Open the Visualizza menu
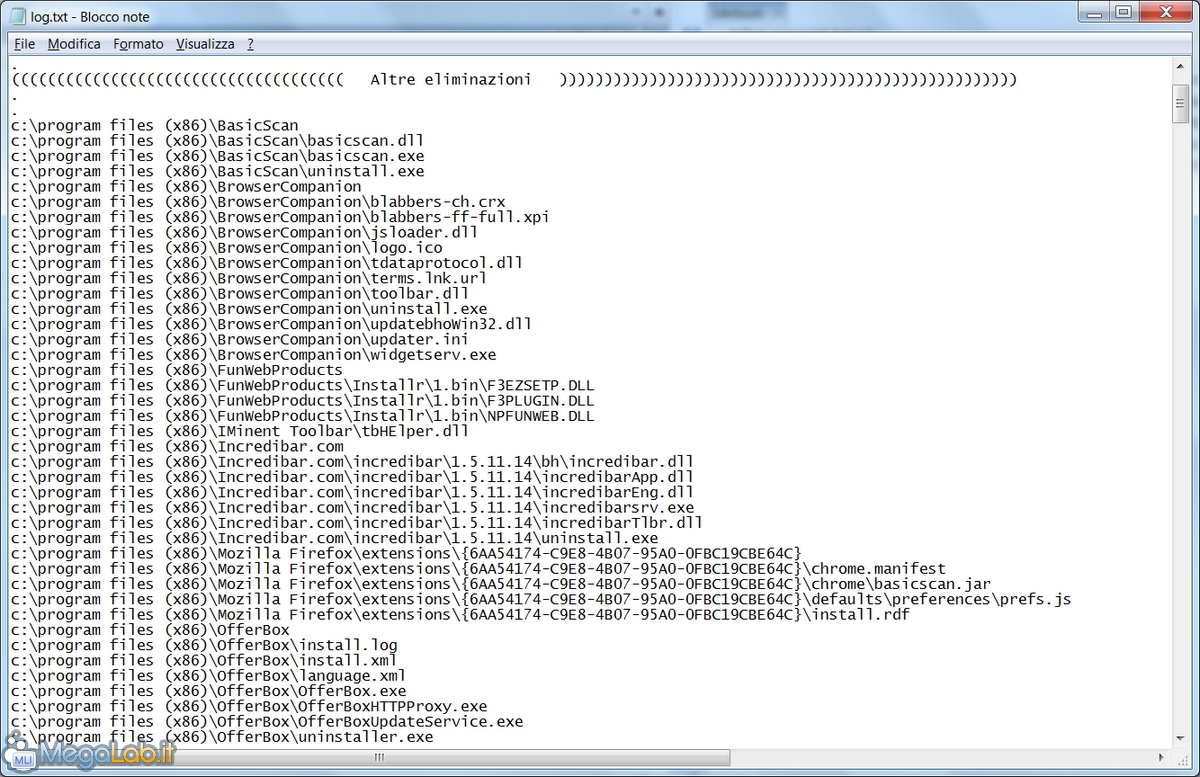Viewport: 1200px width, 777px height. click(205, 44)
